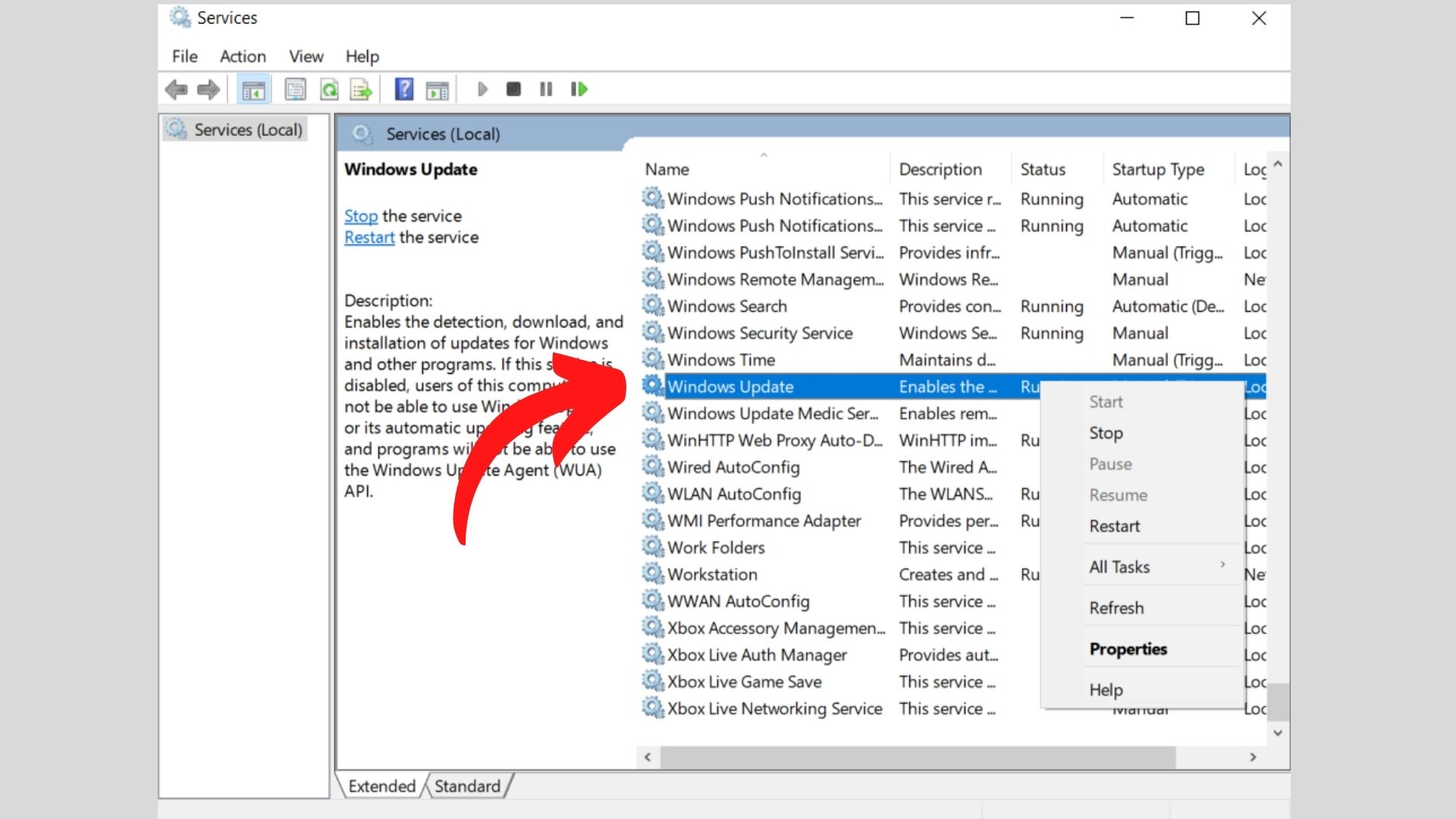This screenshot has height=819, width=1456.
Task: Click gear icon of WLAN AutoConfig
Action: click(652, 494)
